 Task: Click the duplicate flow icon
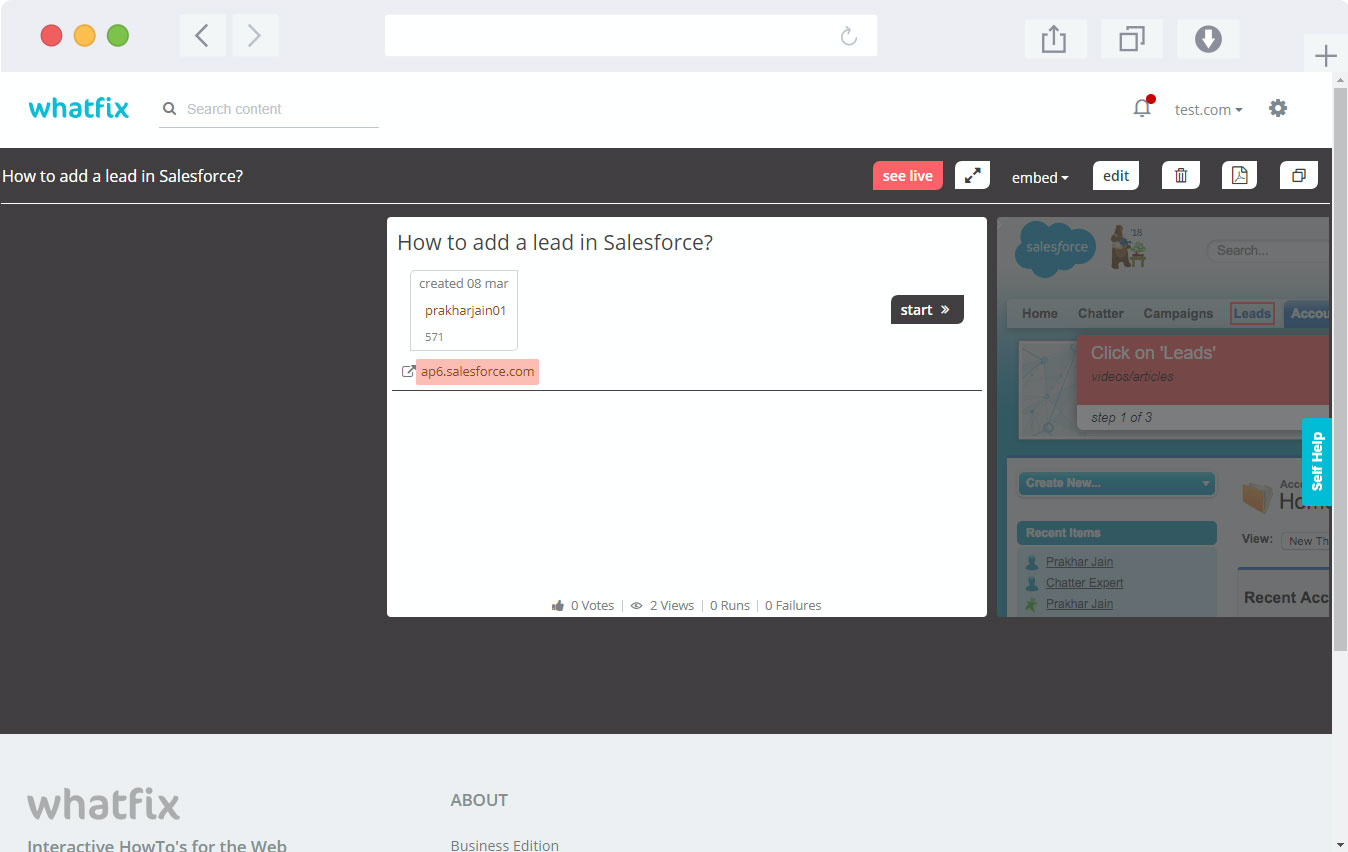[1299, 175]
